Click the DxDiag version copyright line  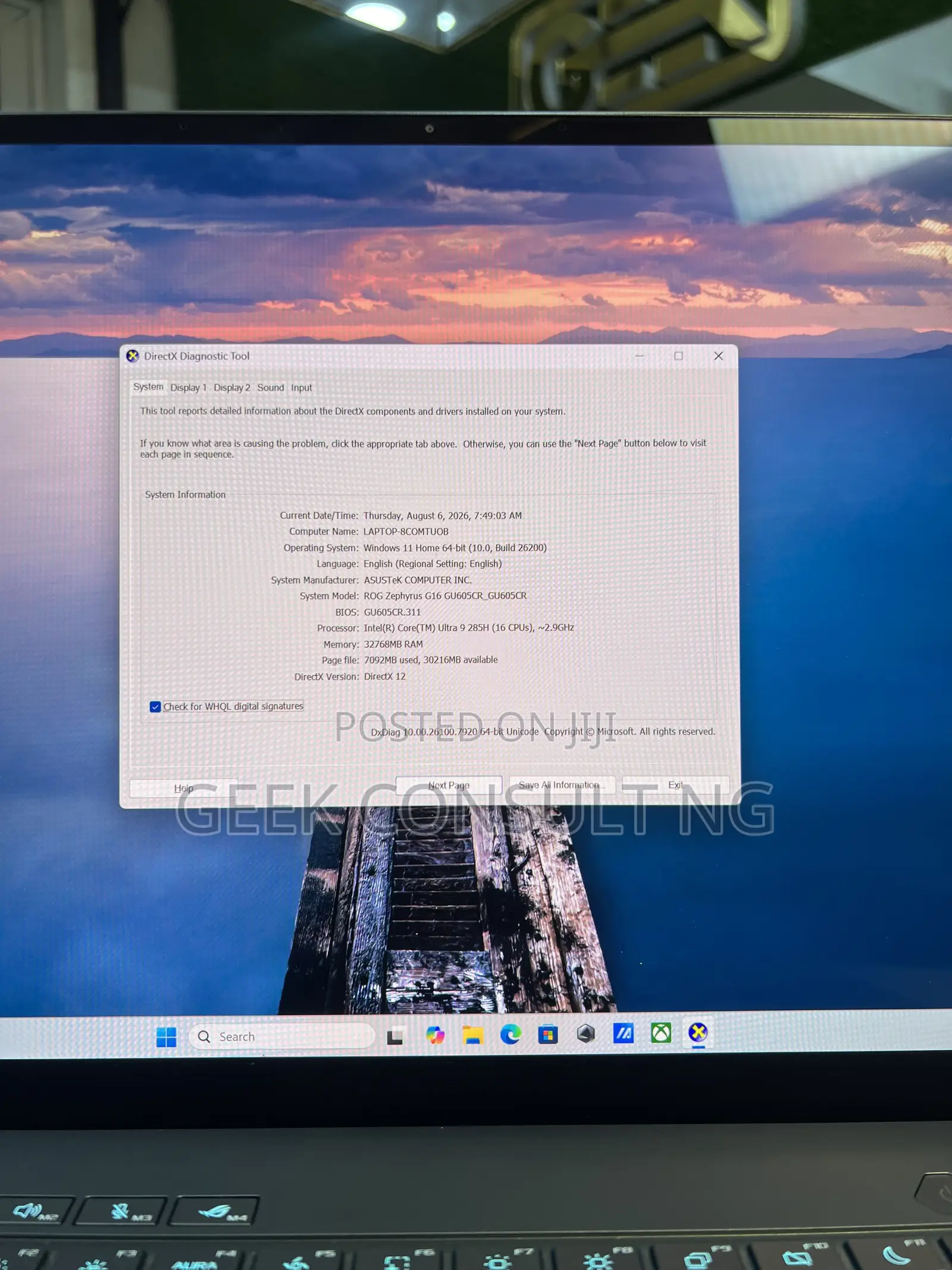(x=543, y=731)
